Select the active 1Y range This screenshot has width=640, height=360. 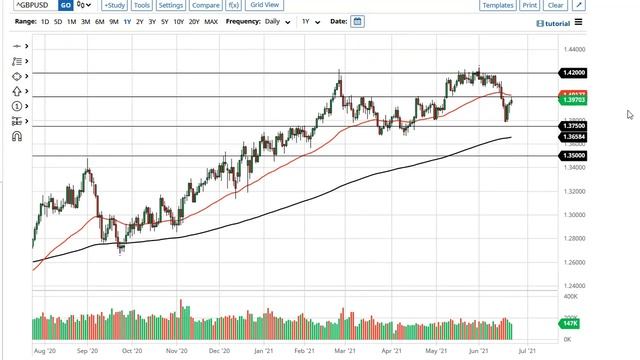127,22
